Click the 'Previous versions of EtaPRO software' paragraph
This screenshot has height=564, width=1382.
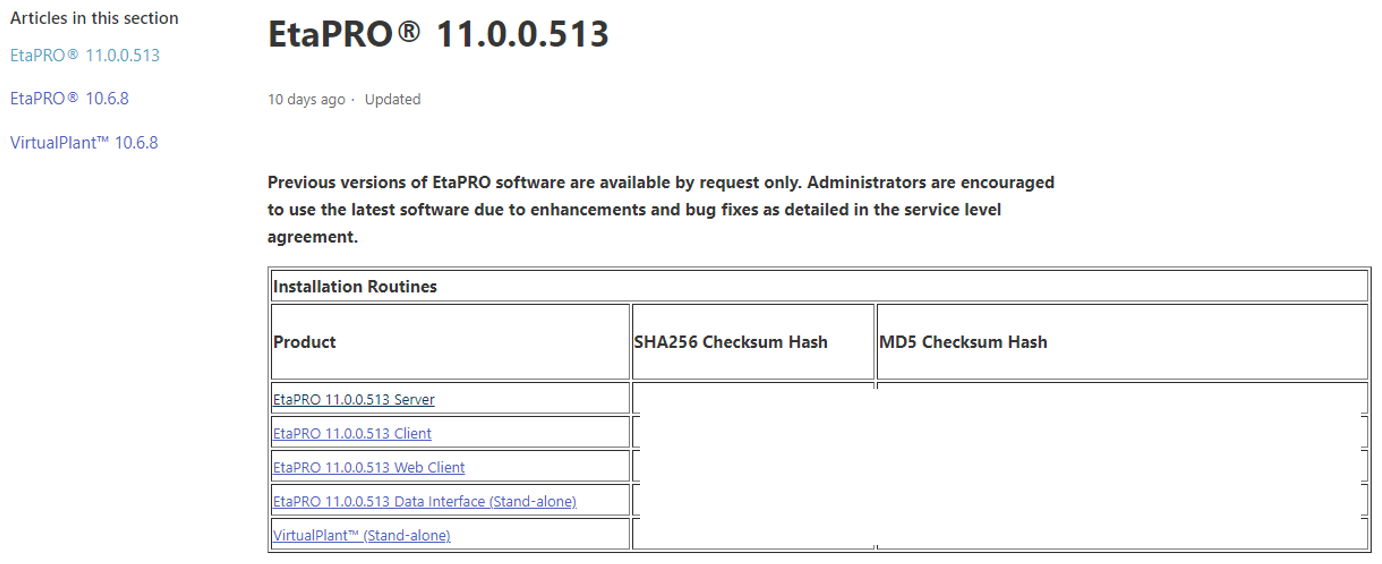tap(661, 210)
